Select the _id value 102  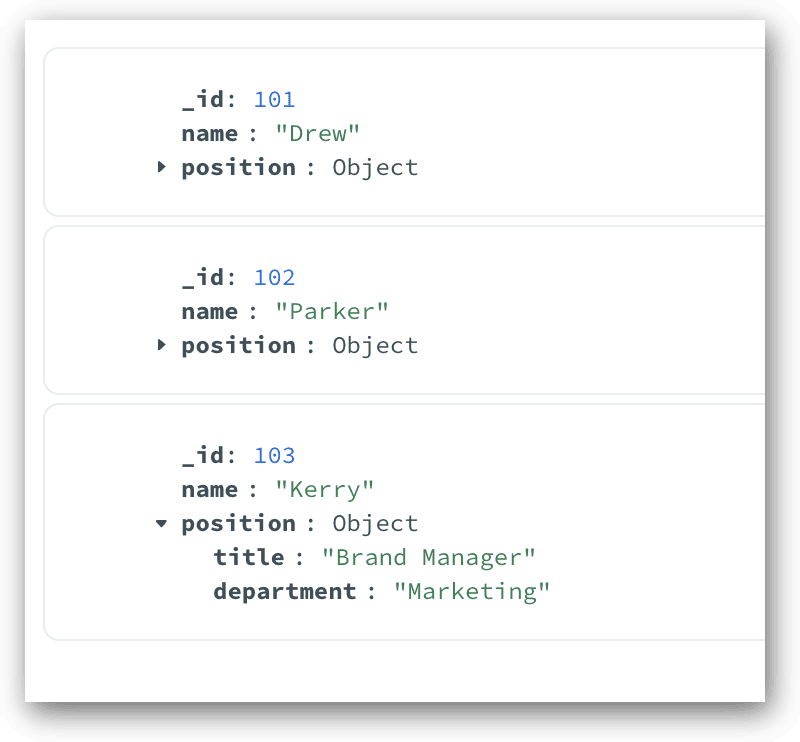[274, 278]
